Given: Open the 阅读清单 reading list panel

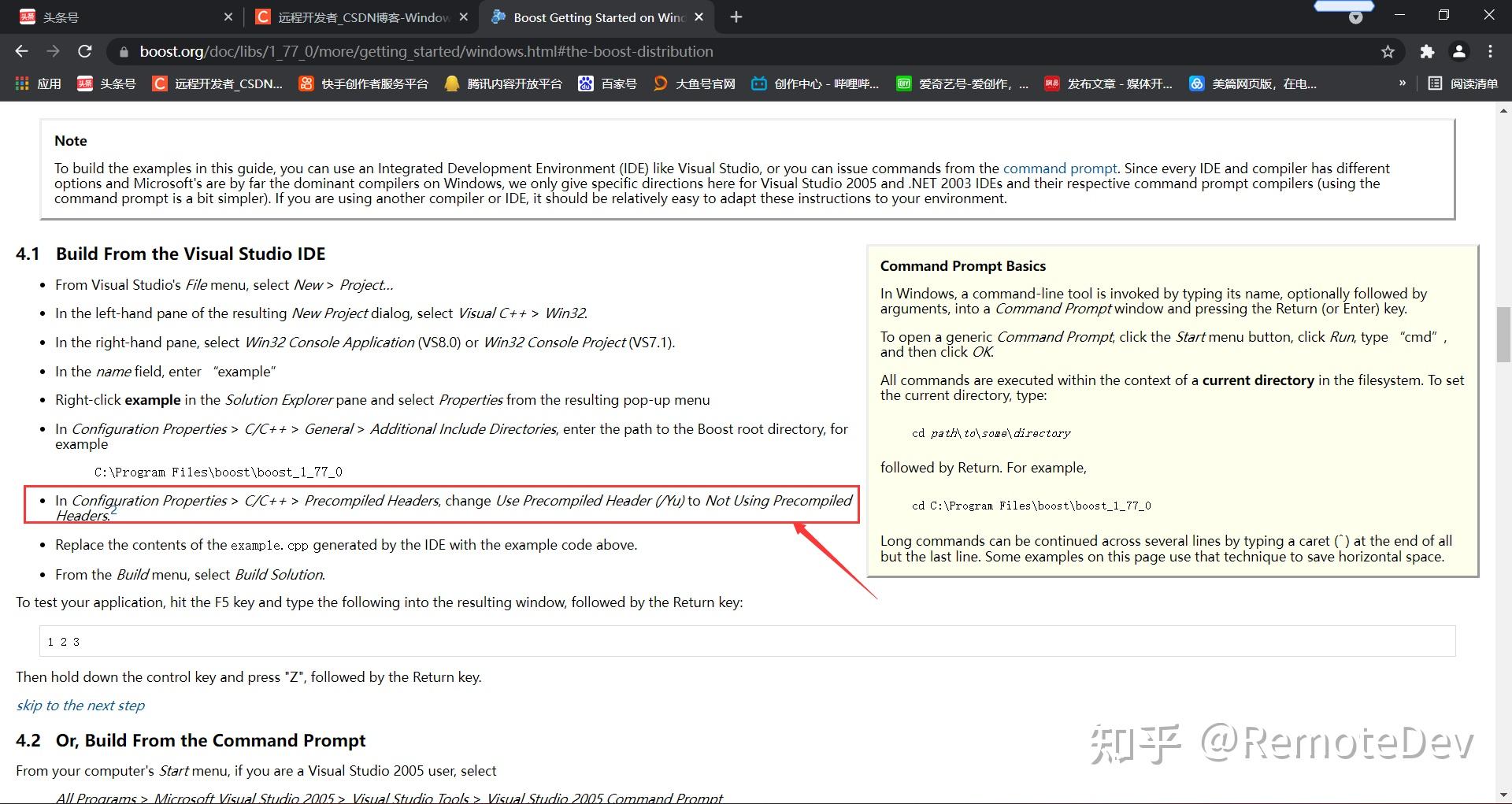Looking at the screenshot, I should coord(1463,83).
